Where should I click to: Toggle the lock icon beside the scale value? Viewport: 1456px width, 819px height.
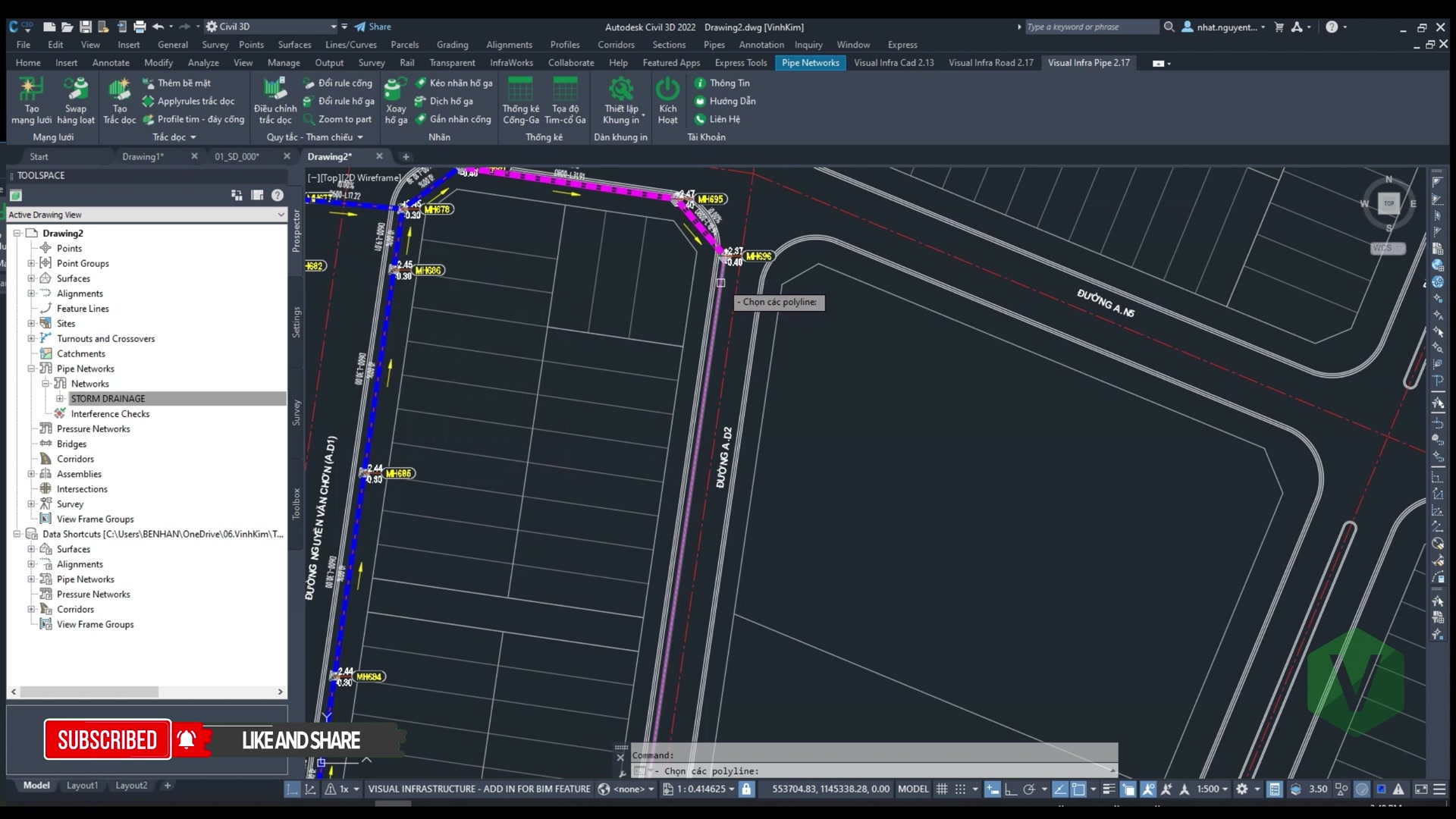click(746, 789)
